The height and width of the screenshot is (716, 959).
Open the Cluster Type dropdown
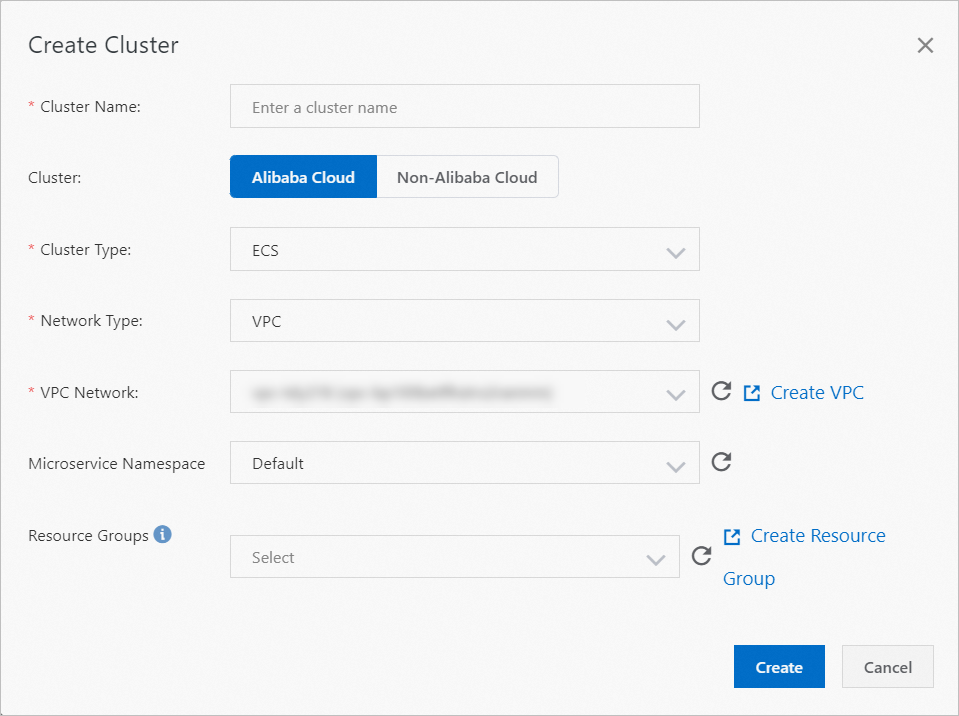pos(465,249)
